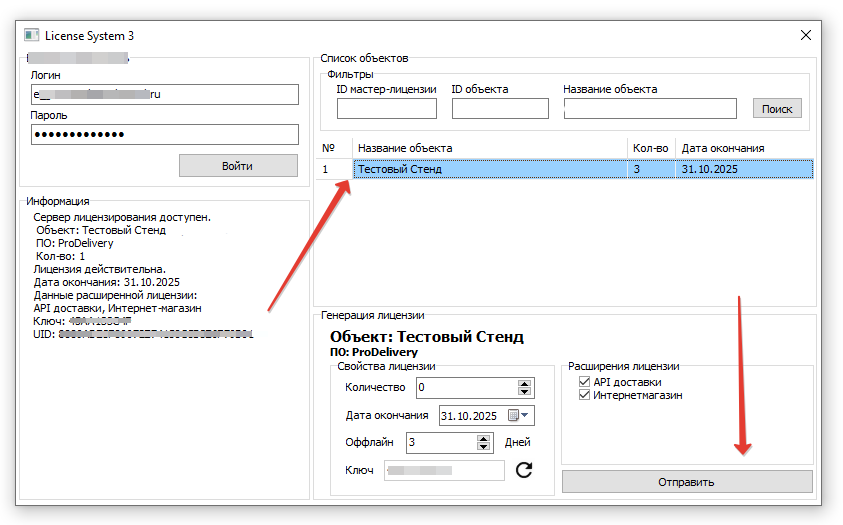Viewport: 843px width, 525px height.
Task: Focus the Название объекта filter input
Action: click(x=650, y=109)
